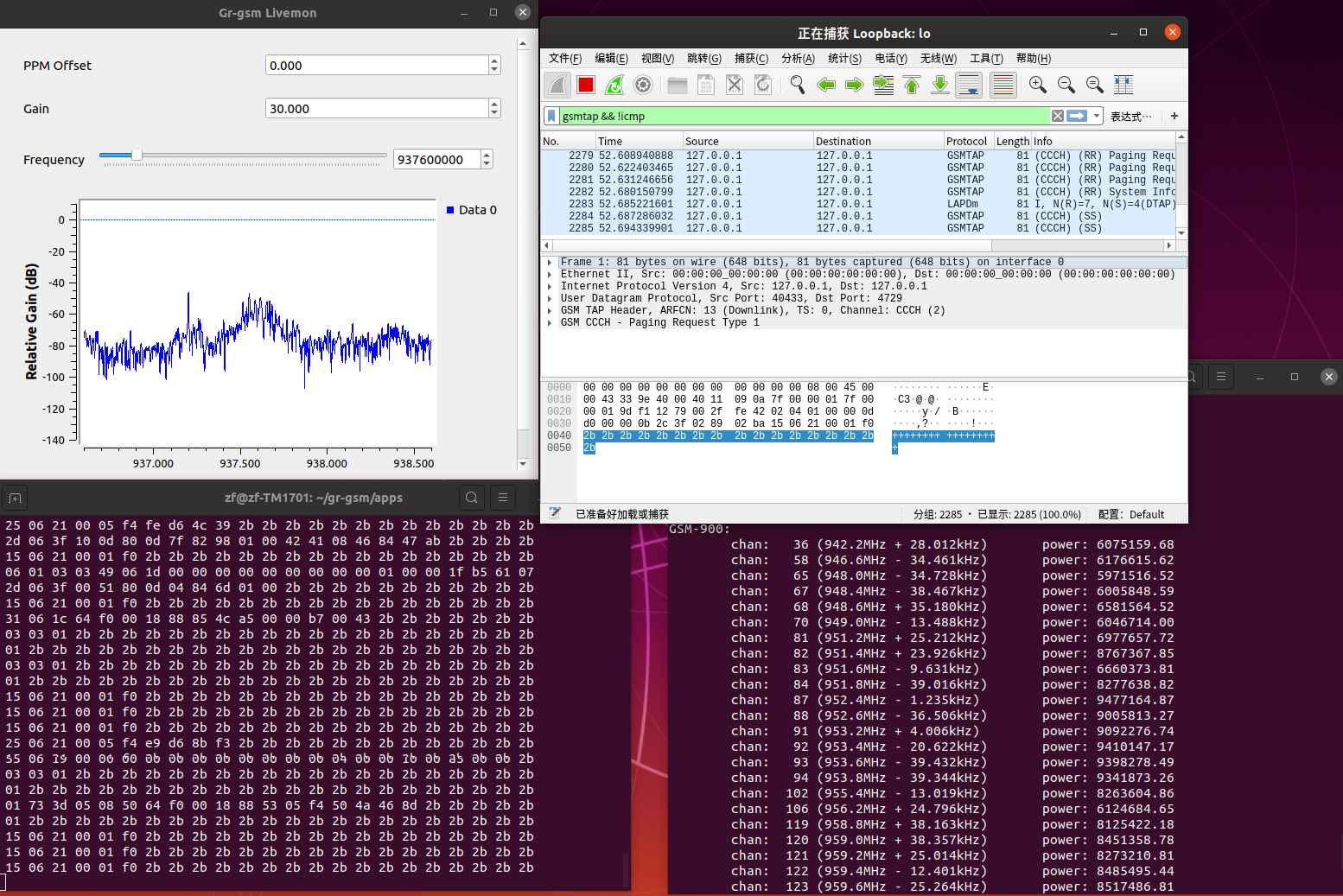Open the 文件(F) menu

point(565,58)
